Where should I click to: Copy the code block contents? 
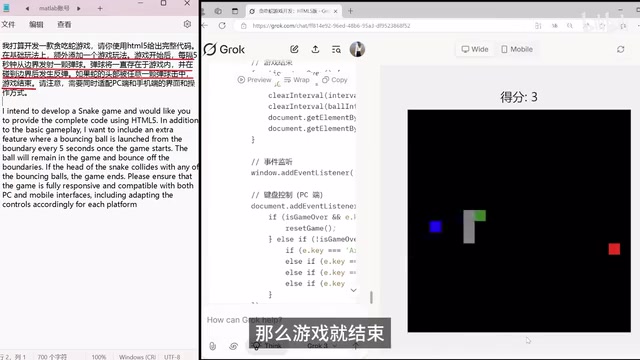point(335,80)
